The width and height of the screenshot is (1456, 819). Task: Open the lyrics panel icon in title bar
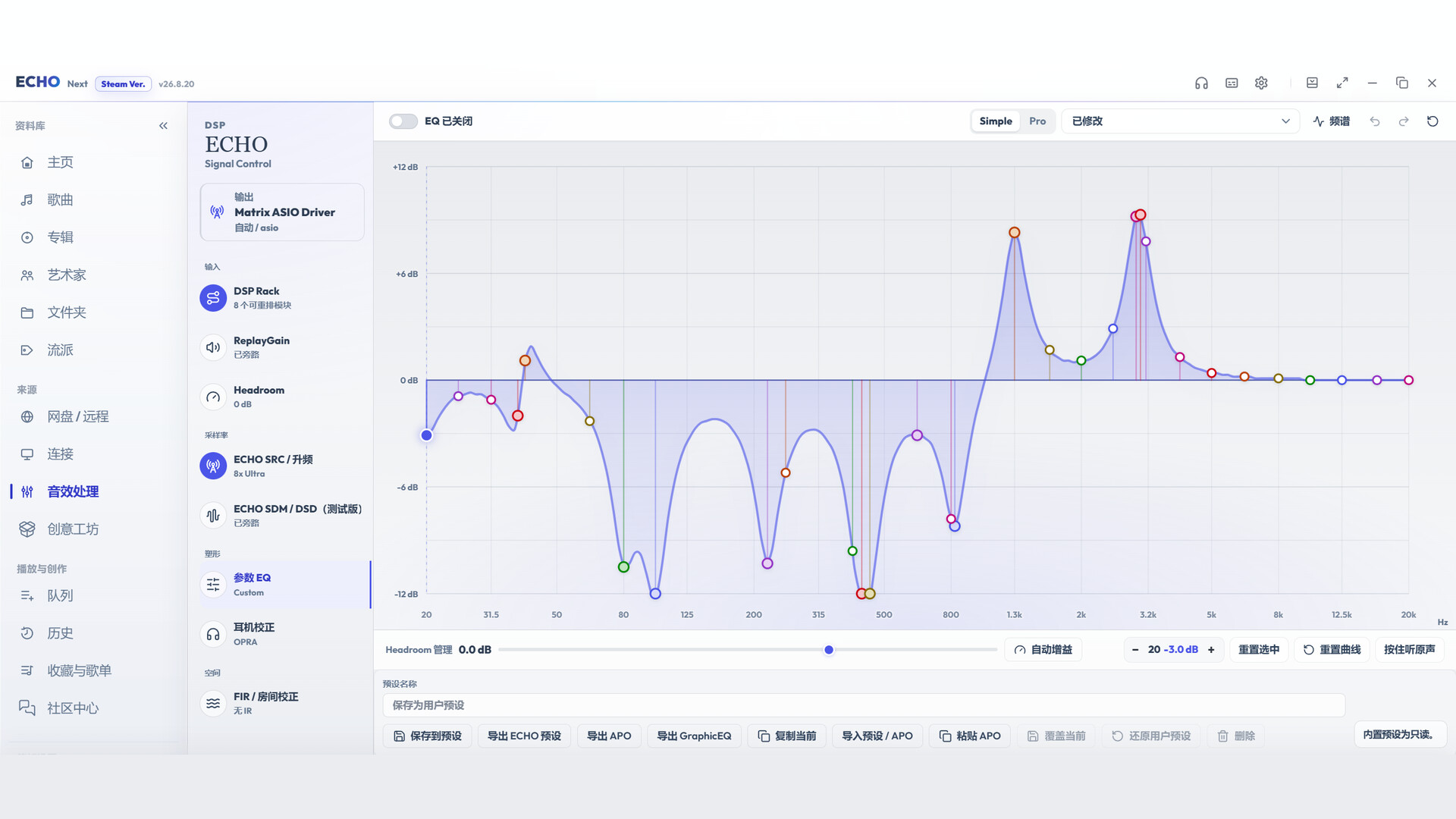1232,83
